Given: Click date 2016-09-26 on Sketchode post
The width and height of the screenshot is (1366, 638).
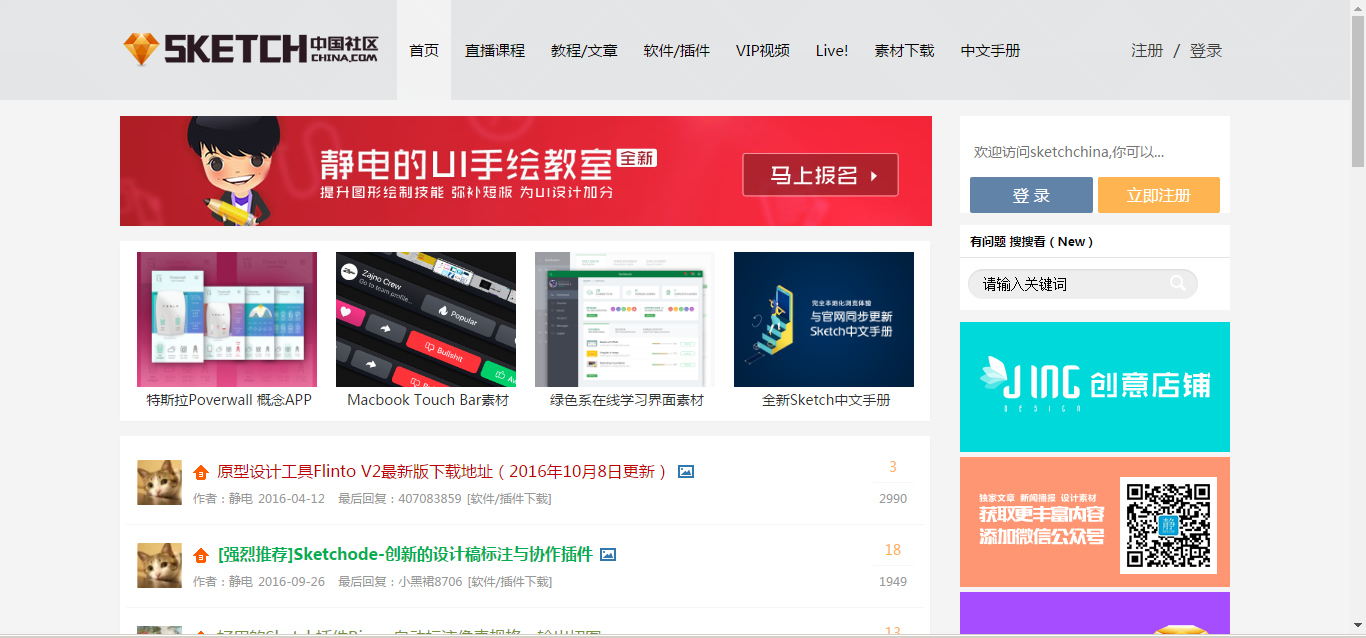Looking at the screenshot, I should pos(291,581).
